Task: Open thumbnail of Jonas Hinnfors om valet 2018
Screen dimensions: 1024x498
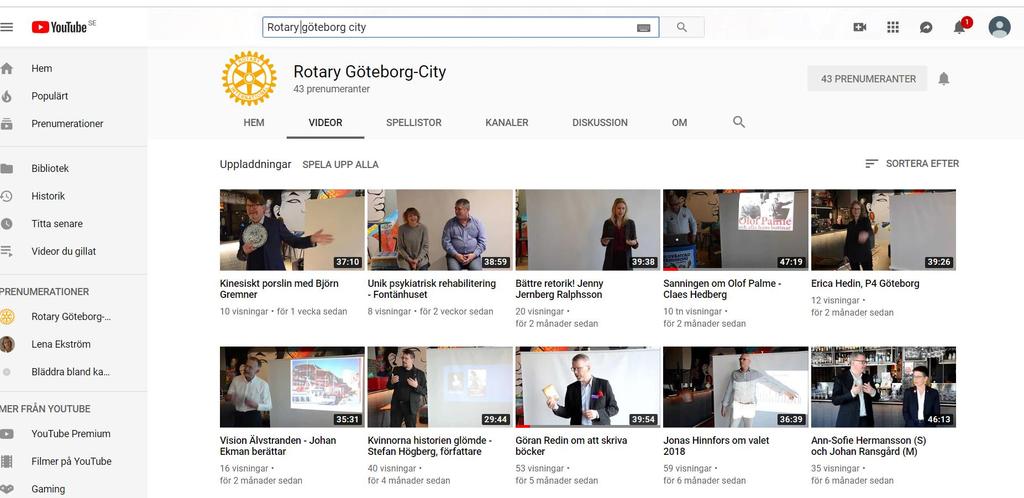Action: 735,386
